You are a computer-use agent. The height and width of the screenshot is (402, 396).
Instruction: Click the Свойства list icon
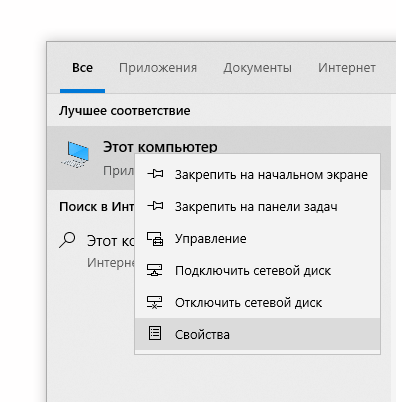155,333
